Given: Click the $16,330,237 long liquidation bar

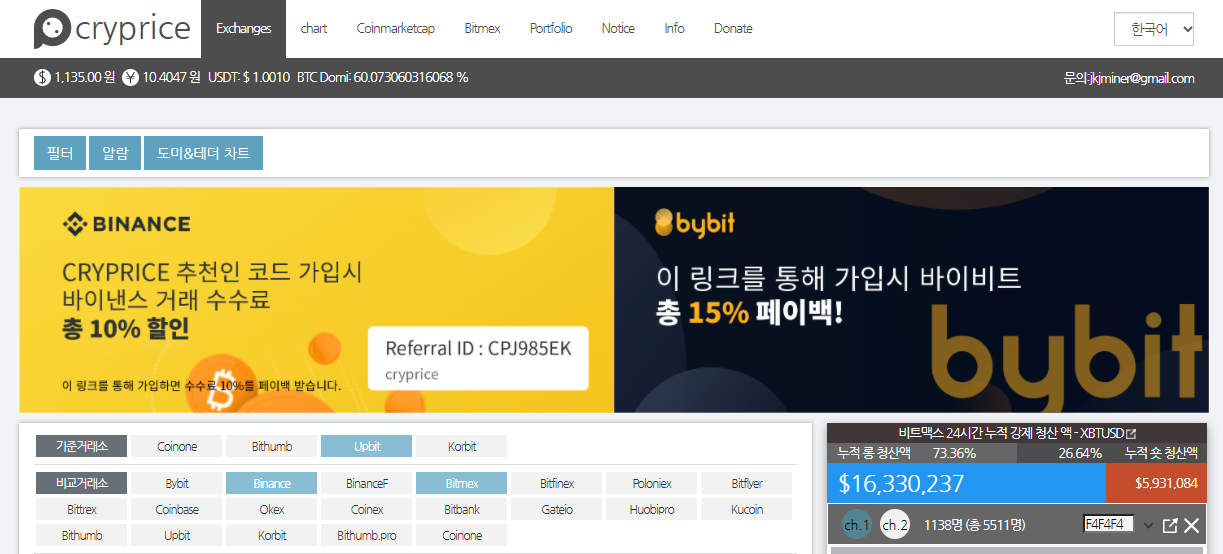Looking at the screenshot, I should [x=966, y=483].
